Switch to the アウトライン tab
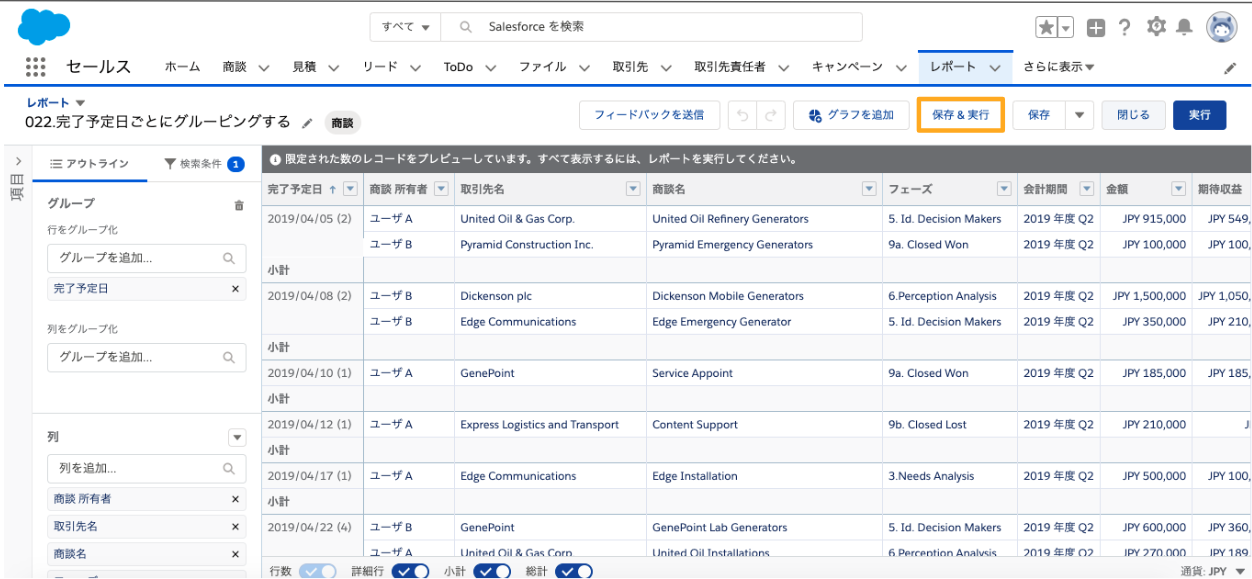 tap(89, 164)
